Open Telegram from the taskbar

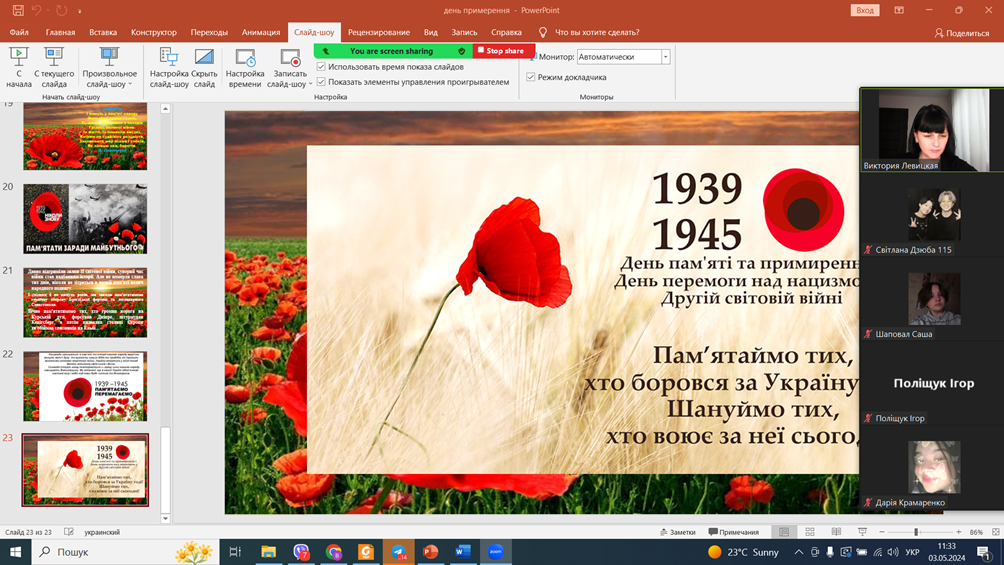398,552
